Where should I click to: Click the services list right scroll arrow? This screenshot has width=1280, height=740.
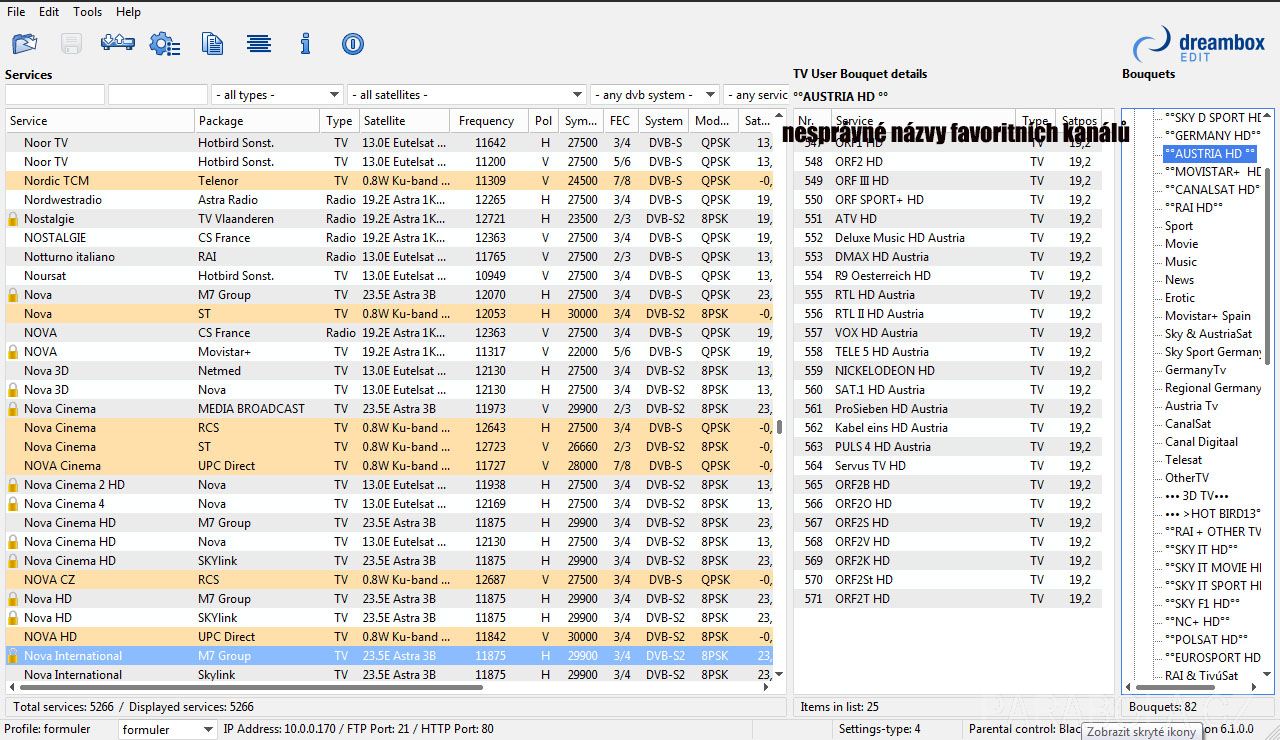tap(767, 687)
